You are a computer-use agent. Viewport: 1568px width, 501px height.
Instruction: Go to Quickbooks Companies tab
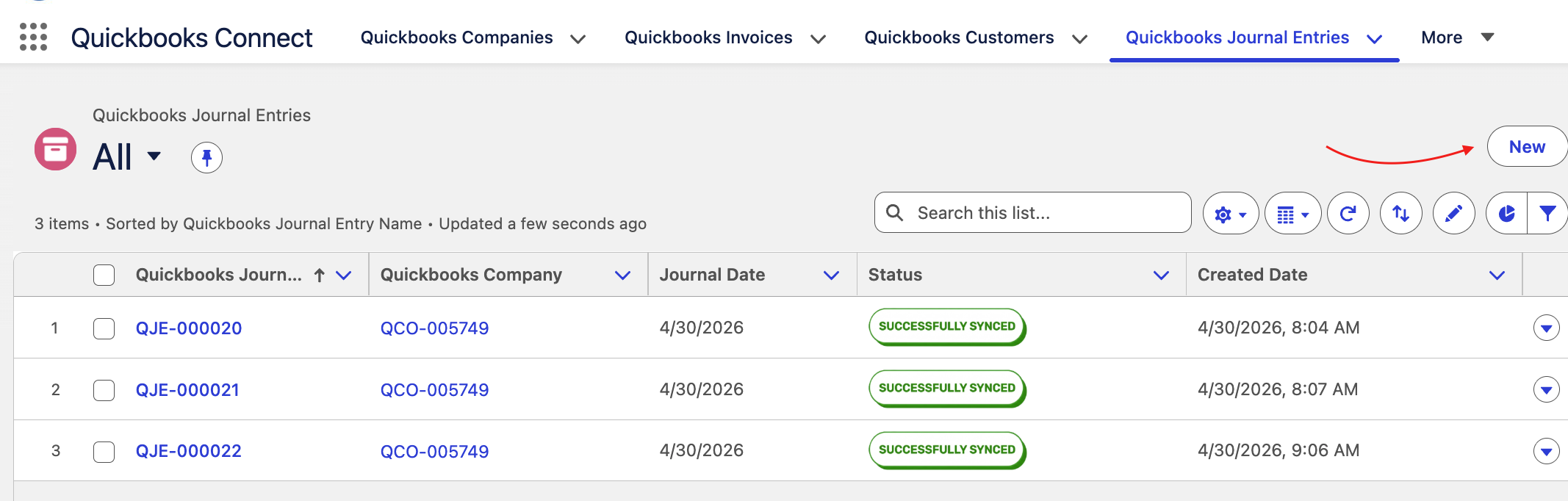coord(456,37)
